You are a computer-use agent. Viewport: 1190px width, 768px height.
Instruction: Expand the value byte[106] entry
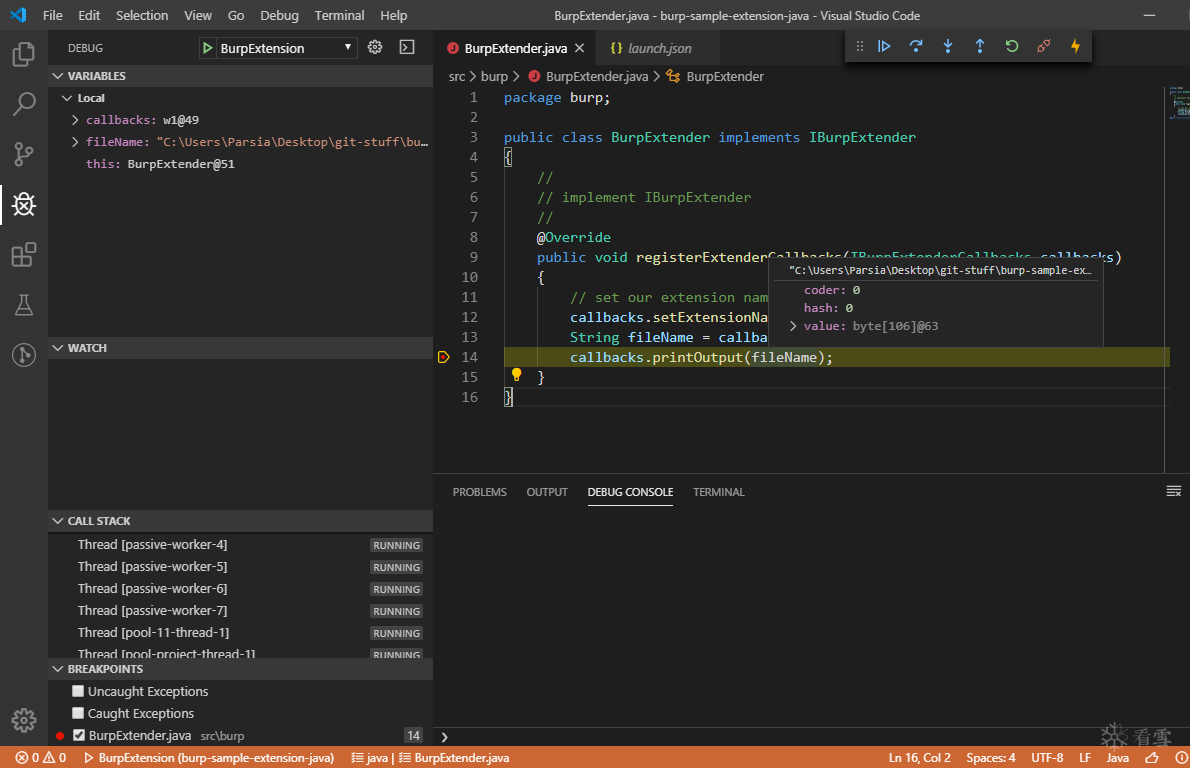pos(794,327)
